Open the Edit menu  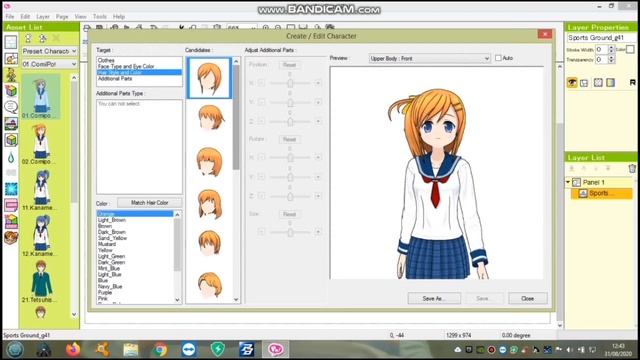(25, 16)
